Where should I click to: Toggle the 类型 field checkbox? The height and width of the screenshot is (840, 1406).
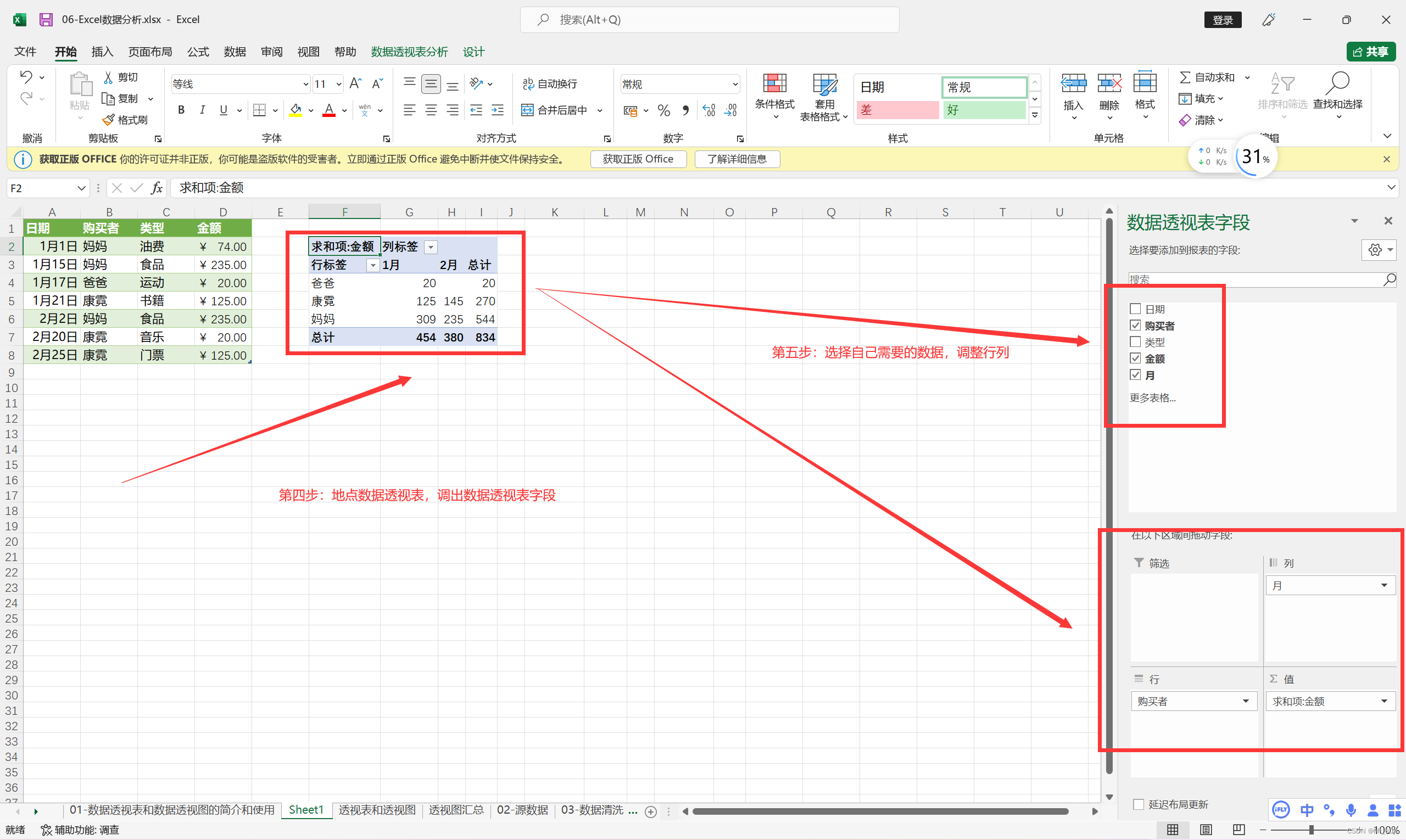pos(1135,341)
